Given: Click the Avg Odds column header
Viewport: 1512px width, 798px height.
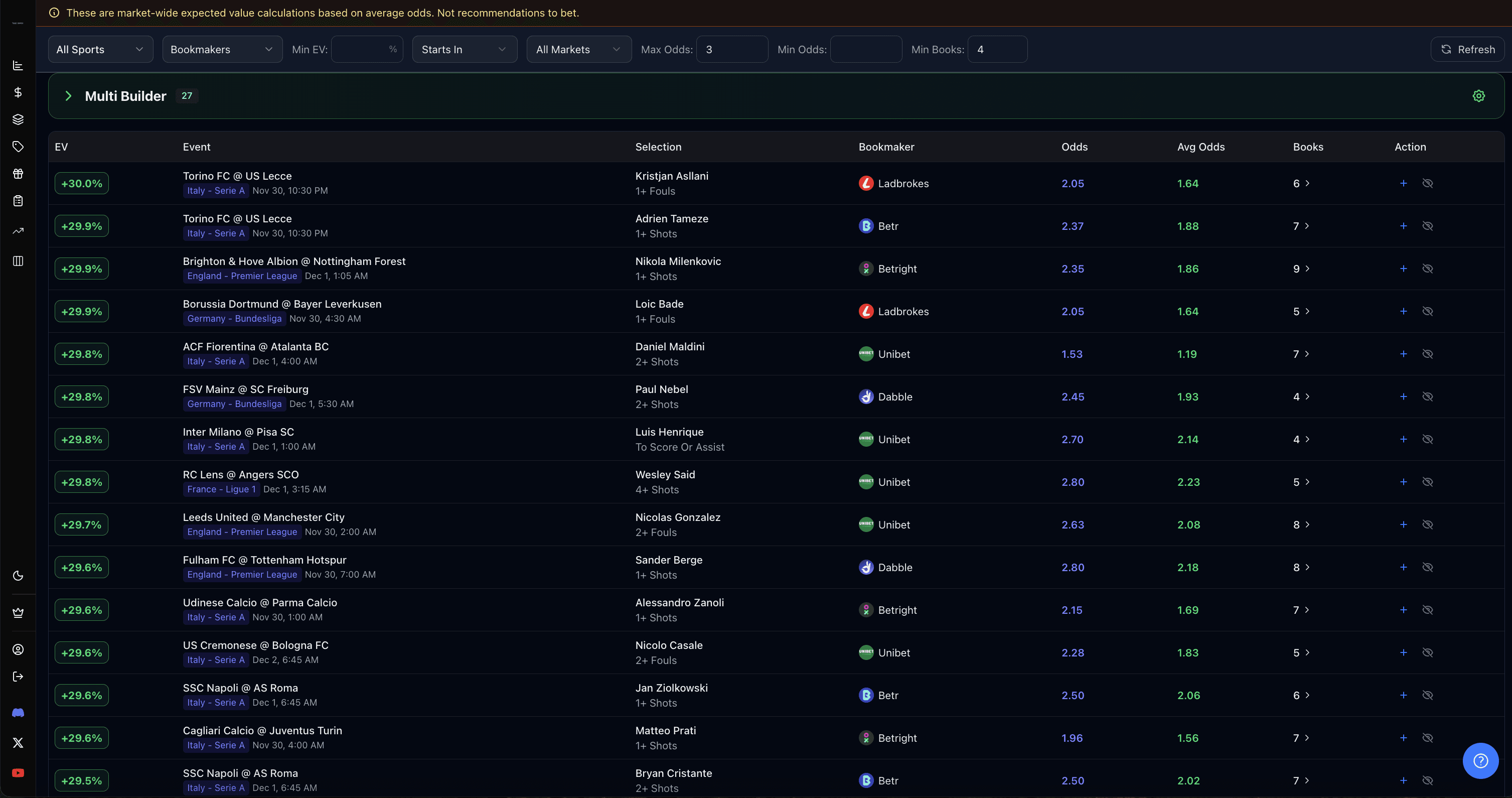Looking at the screenshot, I should click(x=1200, y=147).
